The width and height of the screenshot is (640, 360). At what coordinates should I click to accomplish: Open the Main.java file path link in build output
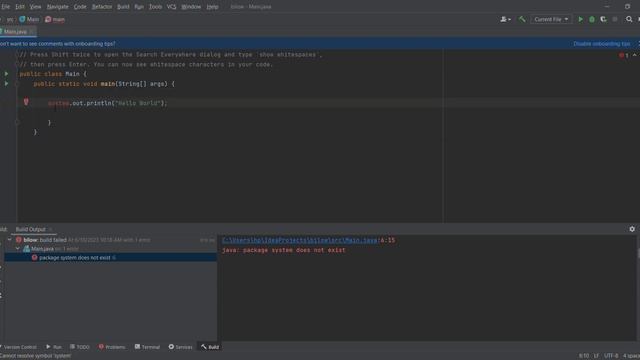point(300,240)
